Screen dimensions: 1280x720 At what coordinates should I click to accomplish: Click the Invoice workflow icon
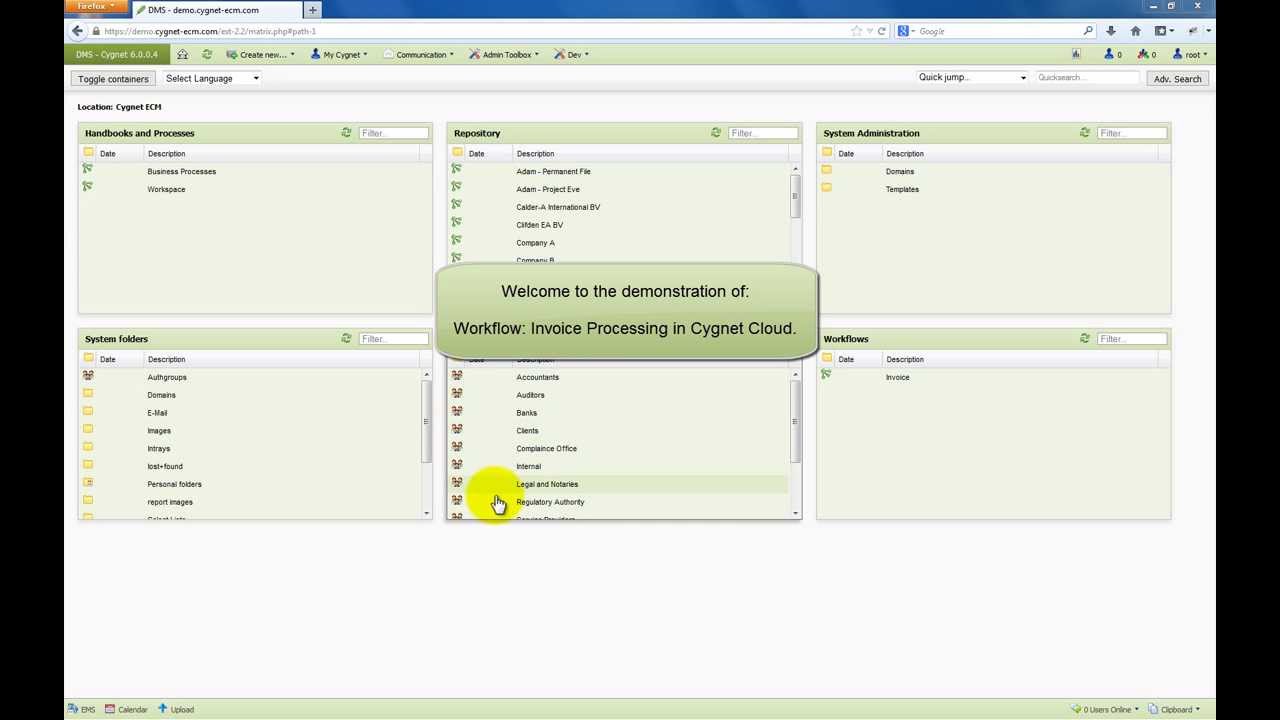tap(826, 375)
